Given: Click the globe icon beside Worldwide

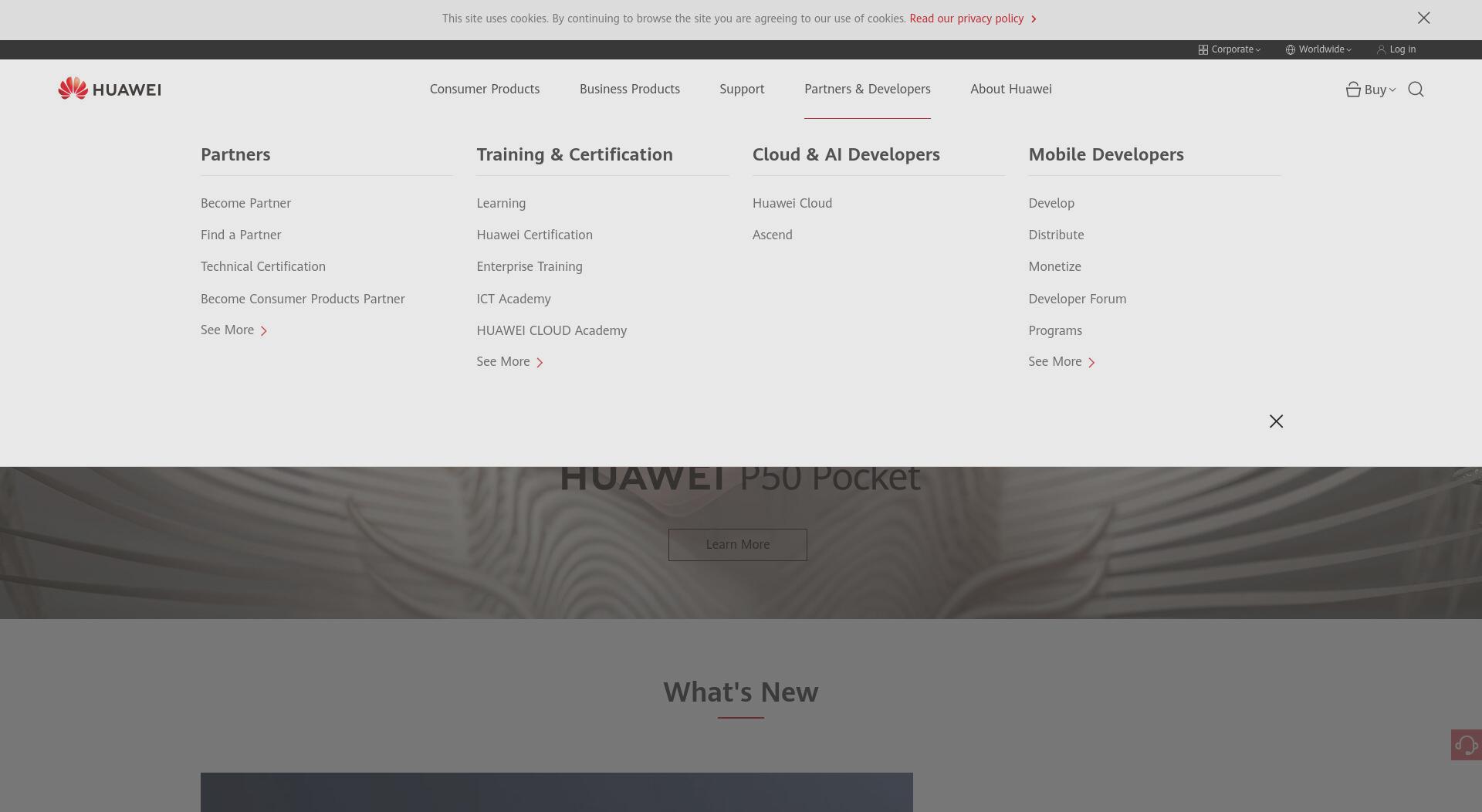Looking at the screenshot, I should pos(1290,49).
